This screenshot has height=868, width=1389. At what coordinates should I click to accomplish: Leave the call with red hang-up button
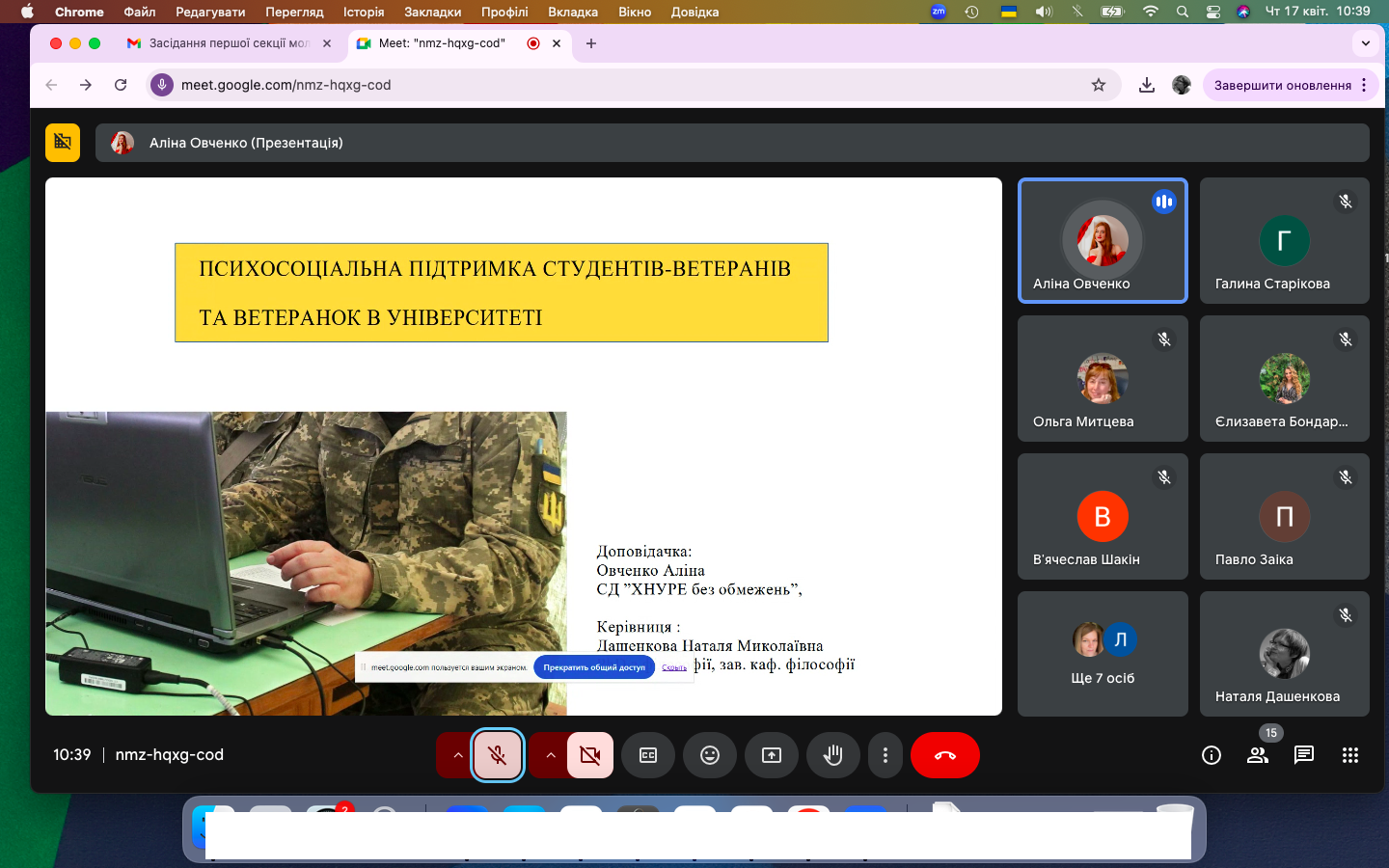[x=945, y=755]
